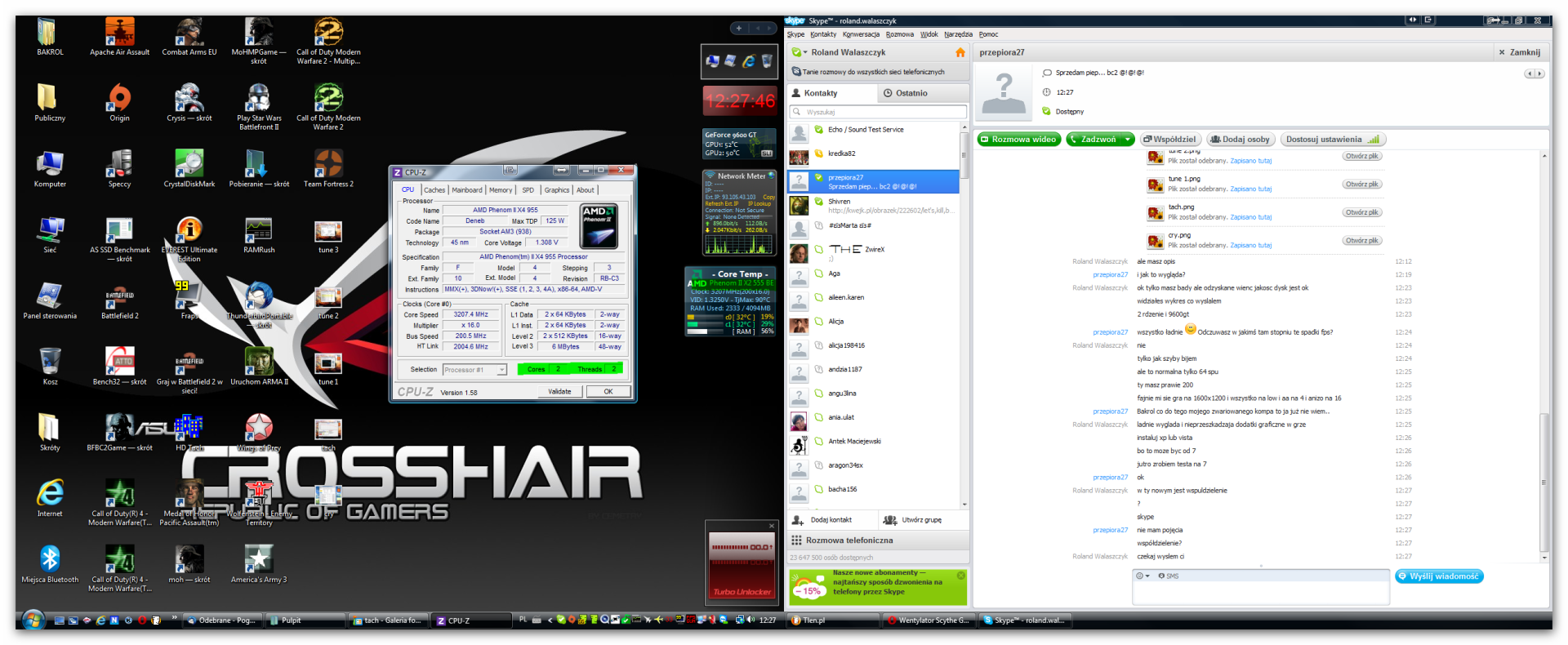Click the Skype home icon
The image size is (1568, 645).
coord(960,52)
